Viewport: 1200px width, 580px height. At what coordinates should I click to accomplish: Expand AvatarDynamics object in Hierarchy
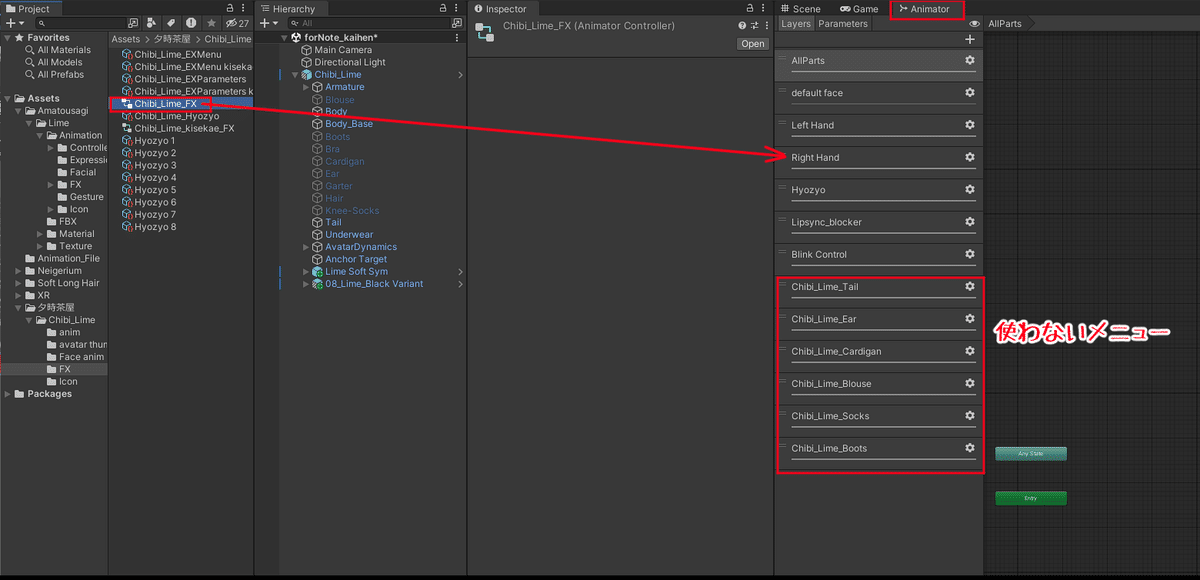point(307,247)
